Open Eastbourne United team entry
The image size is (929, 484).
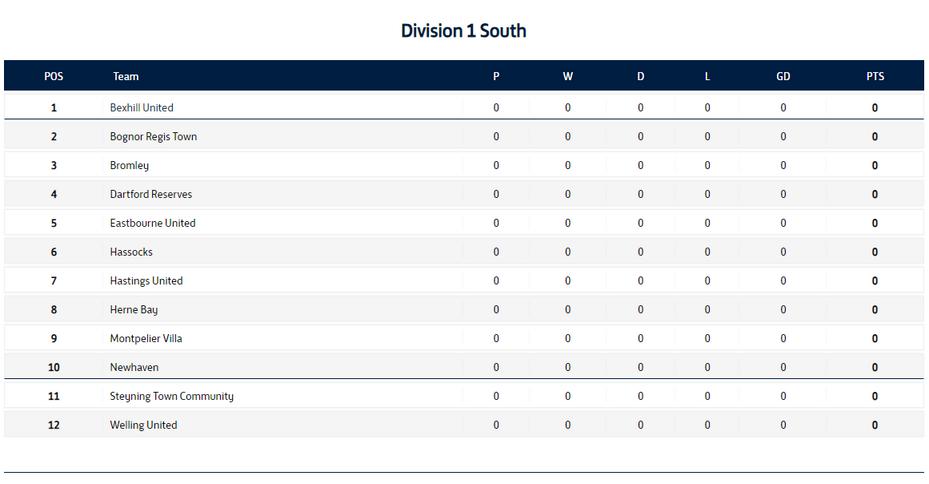(153, 223)
